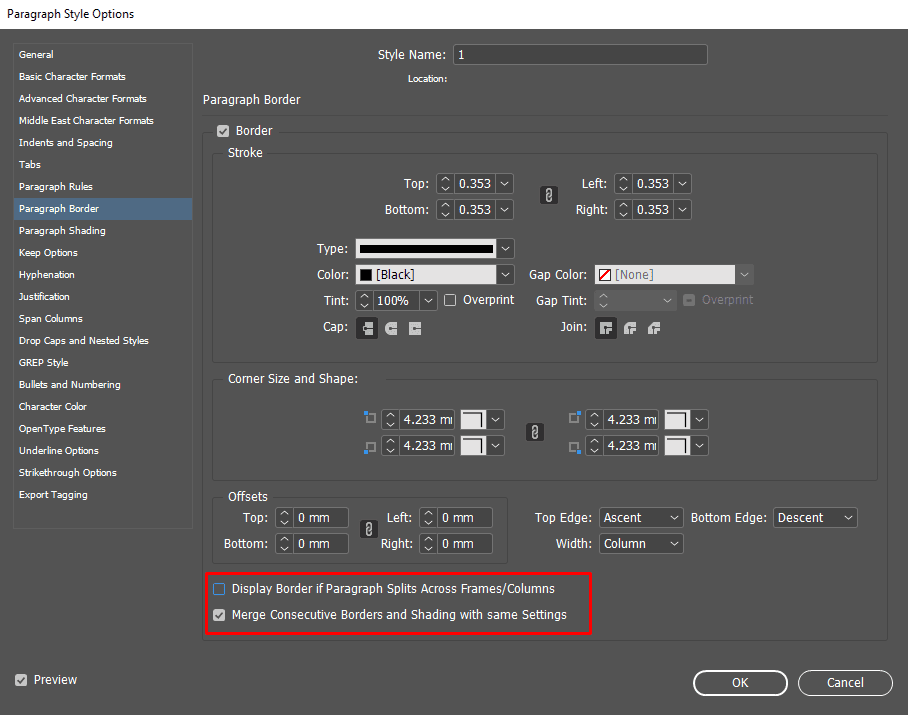Select the bevel join icon
The image size is (908, 715).
click(654, 328)
